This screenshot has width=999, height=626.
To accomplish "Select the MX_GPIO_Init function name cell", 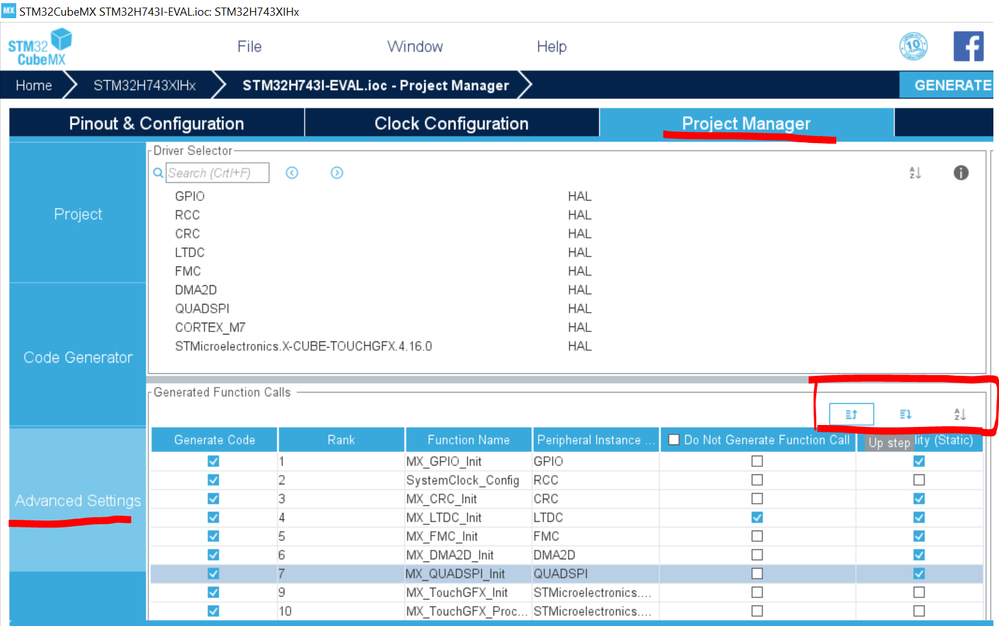I will (x=468, y=461).
